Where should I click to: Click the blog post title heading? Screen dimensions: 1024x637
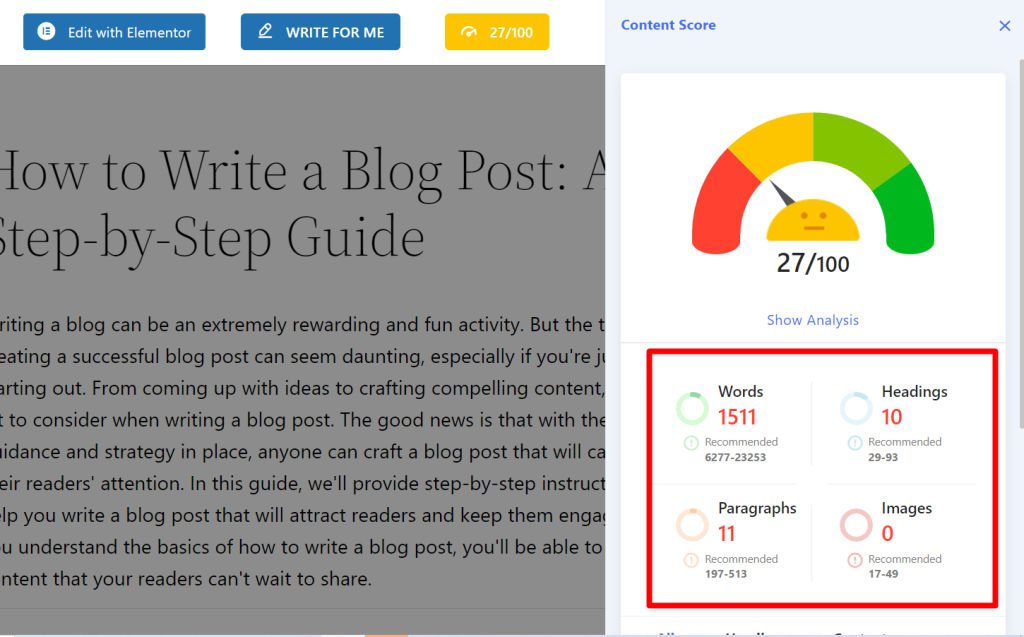(x=302, y=204)
